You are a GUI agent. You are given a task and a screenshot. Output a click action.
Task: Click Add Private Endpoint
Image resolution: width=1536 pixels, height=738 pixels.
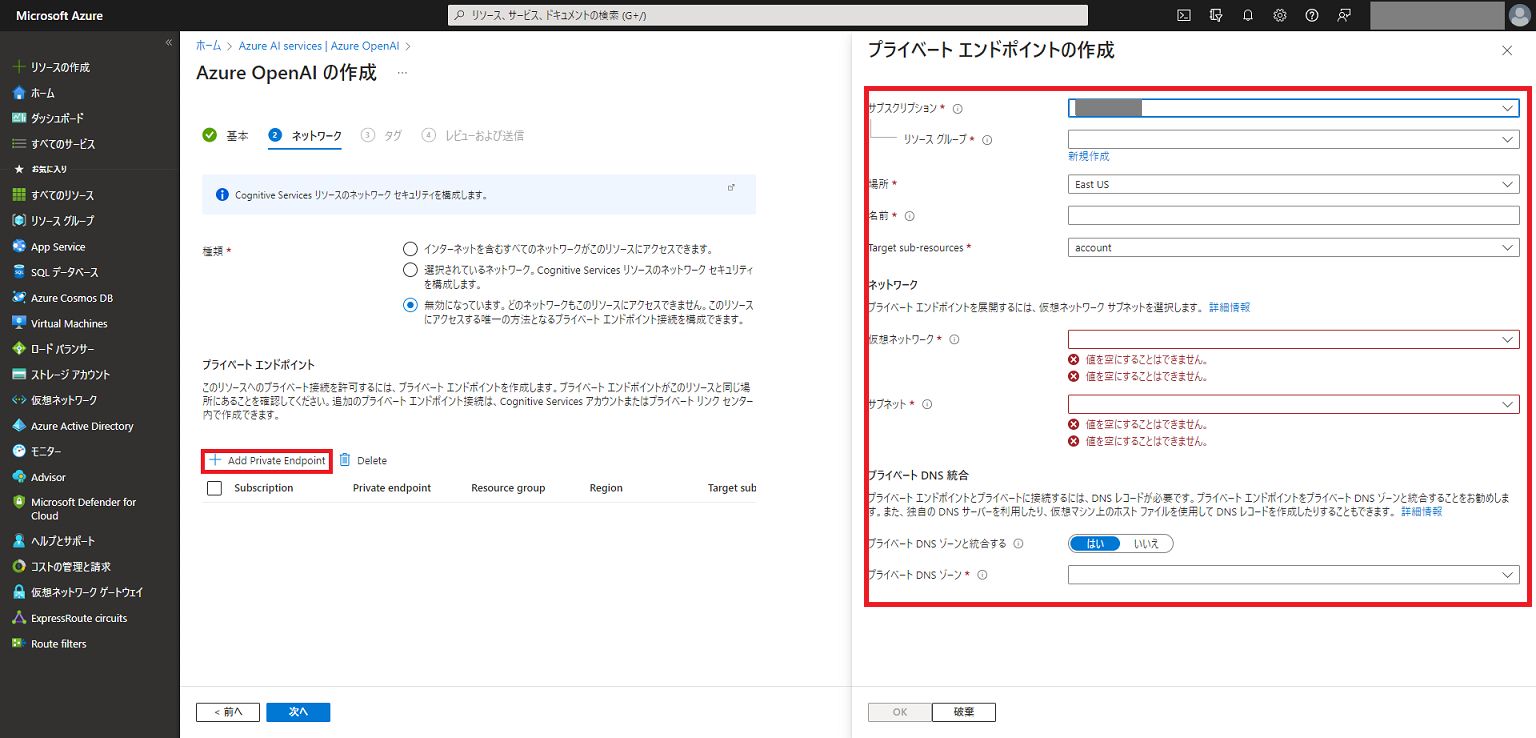coord(266,460)
